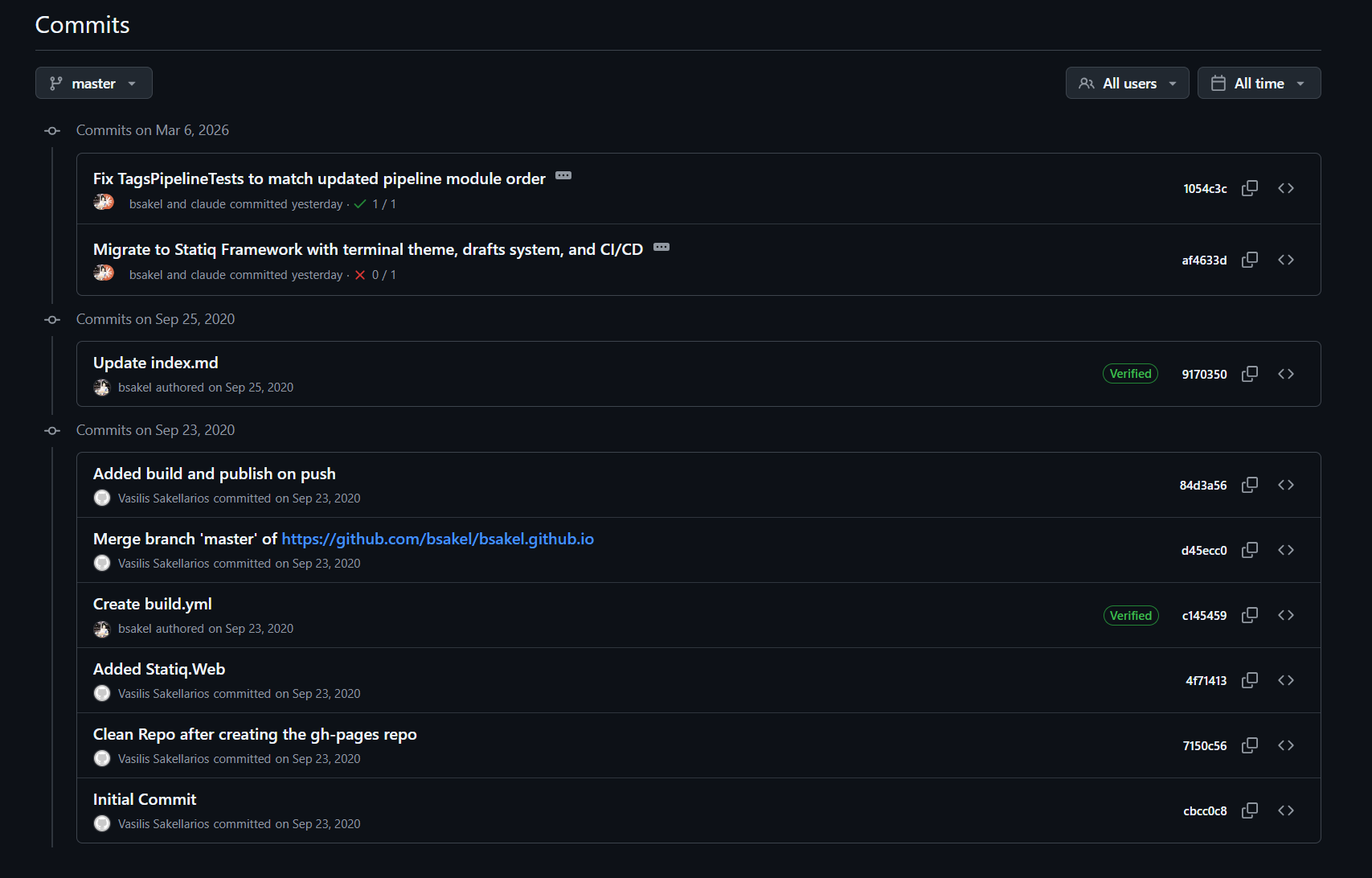Click the green check status on TagsPipelineTests commit

point(359,203)
